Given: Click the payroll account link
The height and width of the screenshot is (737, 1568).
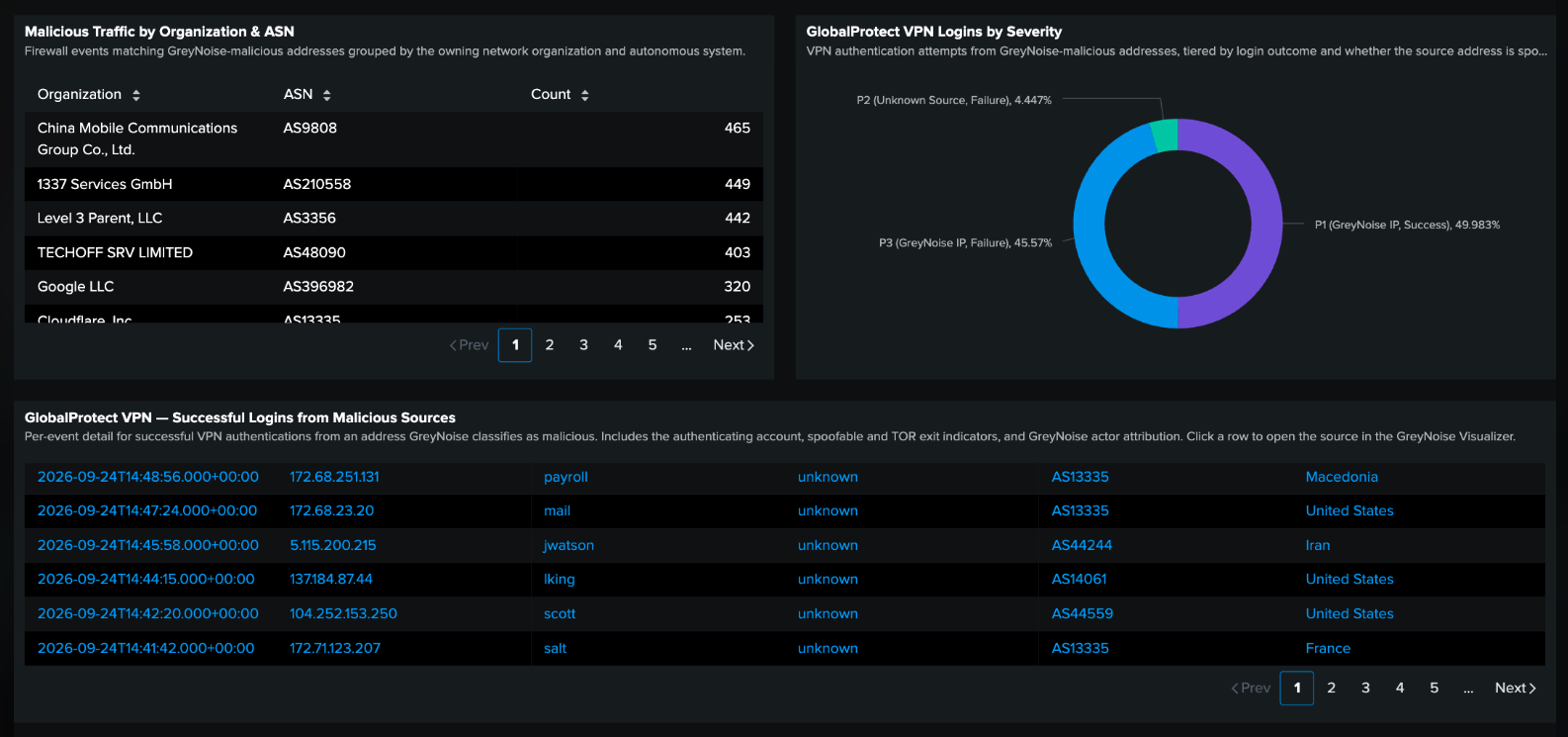Looking at the screenshot, I should click(566, 477).
